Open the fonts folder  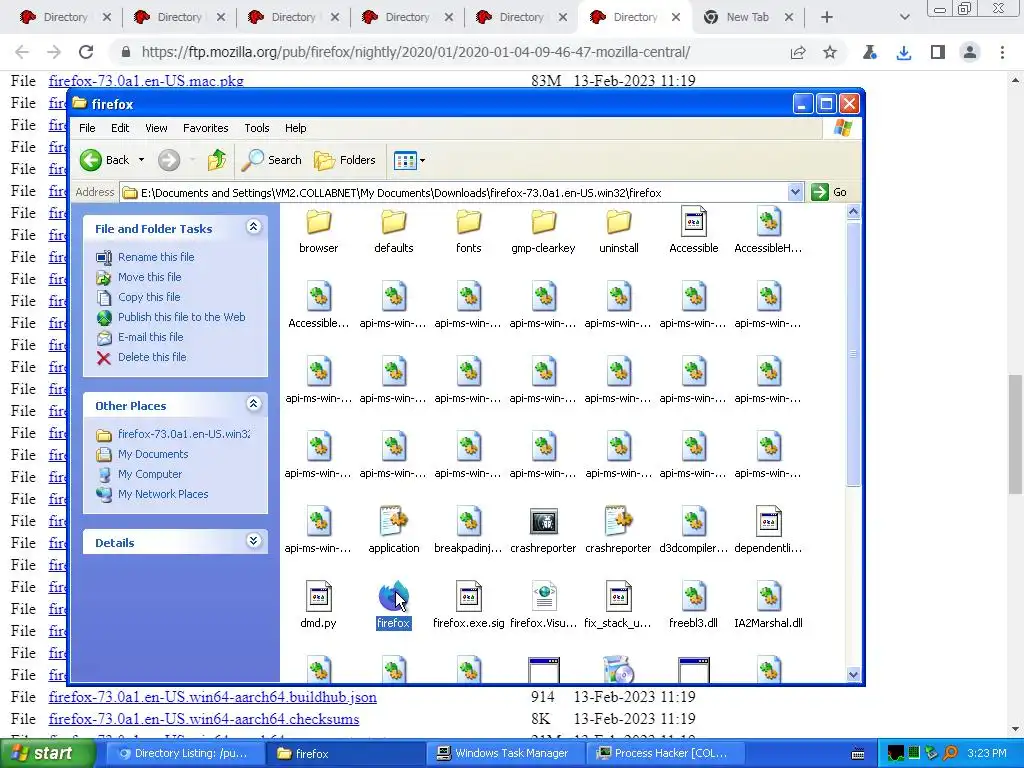[x=468, y=222]
